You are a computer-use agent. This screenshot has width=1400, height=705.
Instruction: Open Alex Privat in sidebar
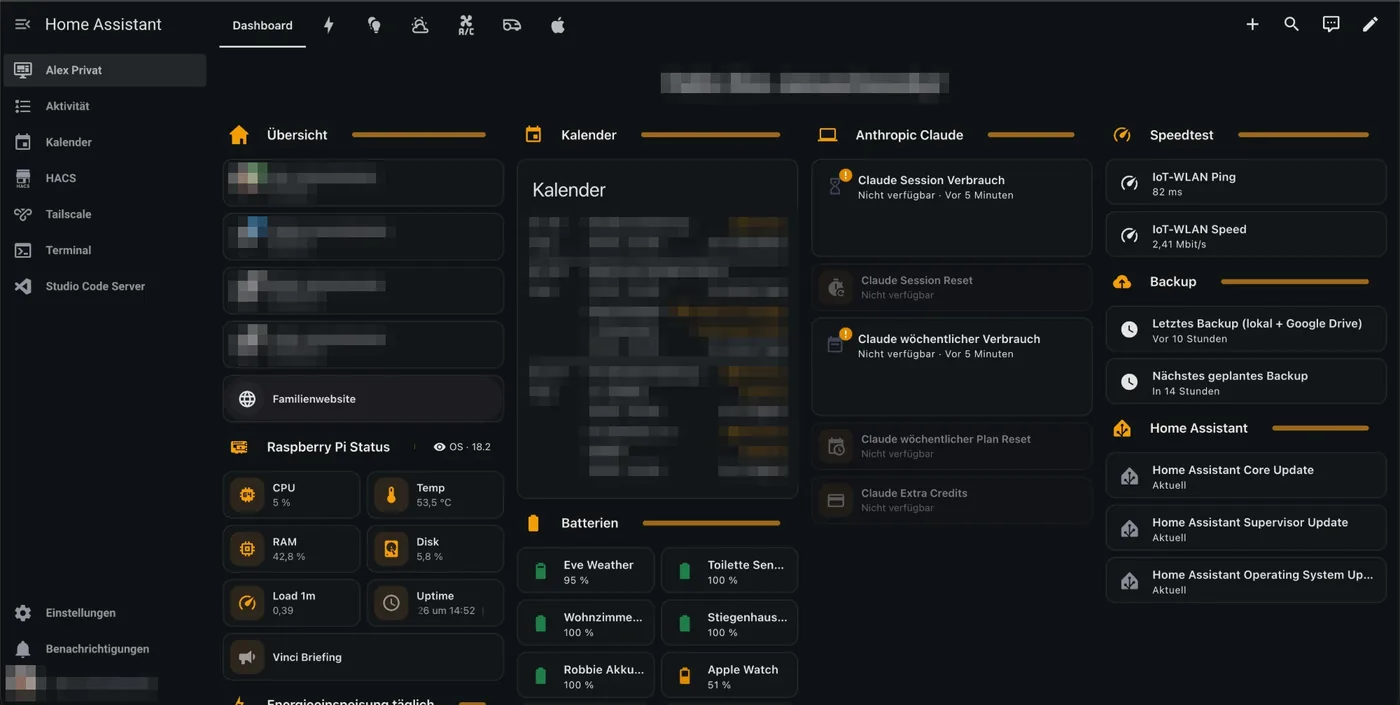click(x=105, y=70)
